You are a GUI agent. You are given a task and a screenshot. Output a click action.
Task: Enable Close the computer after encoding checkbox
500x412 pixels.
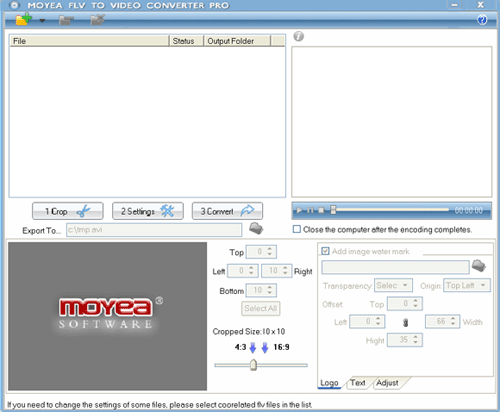point(297,229)
